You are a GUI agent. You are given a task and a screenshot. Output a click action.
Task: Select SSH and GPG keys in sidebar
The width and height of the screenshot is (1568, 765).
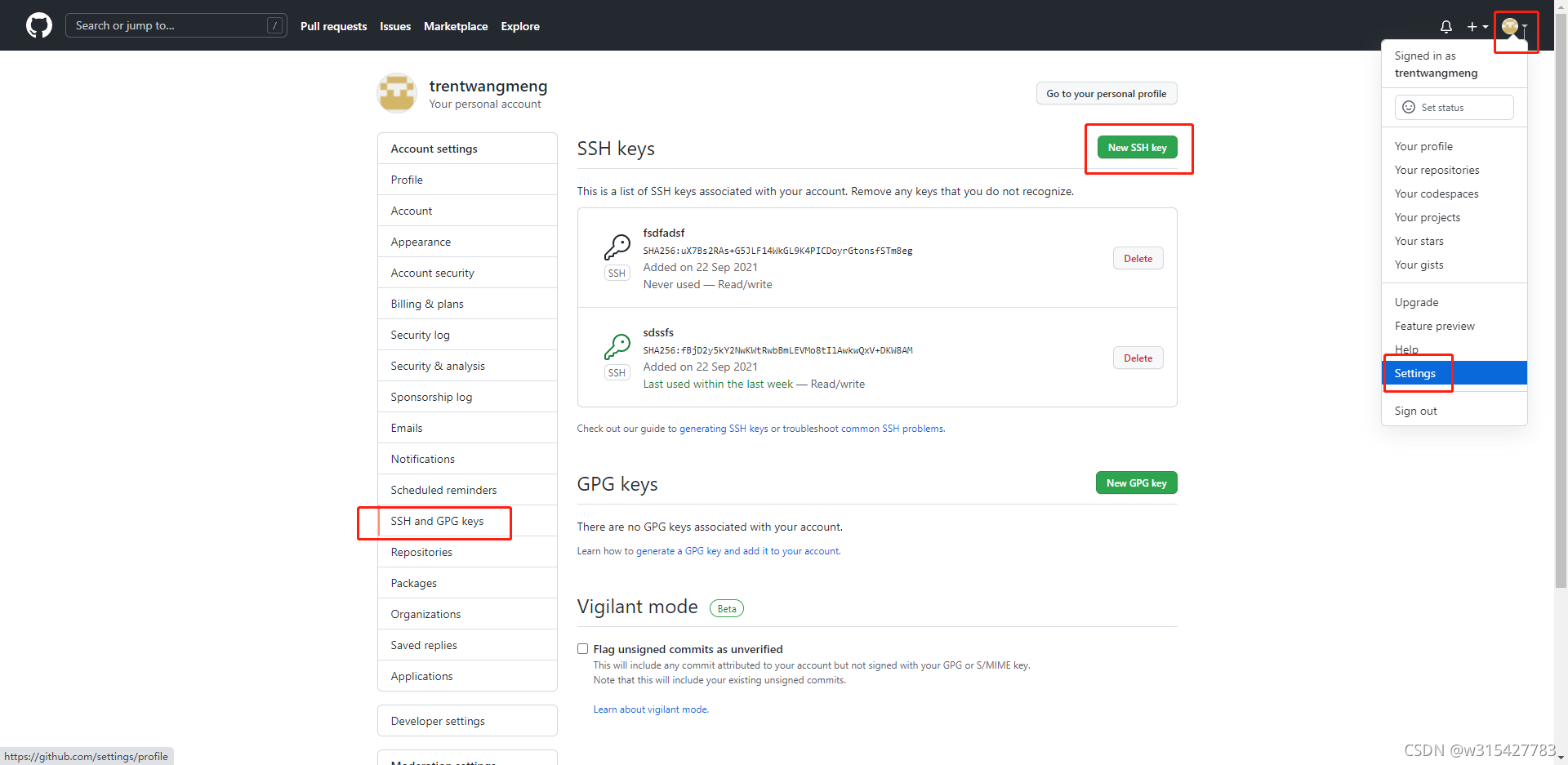pyautogui.click(x=467, y=521)
